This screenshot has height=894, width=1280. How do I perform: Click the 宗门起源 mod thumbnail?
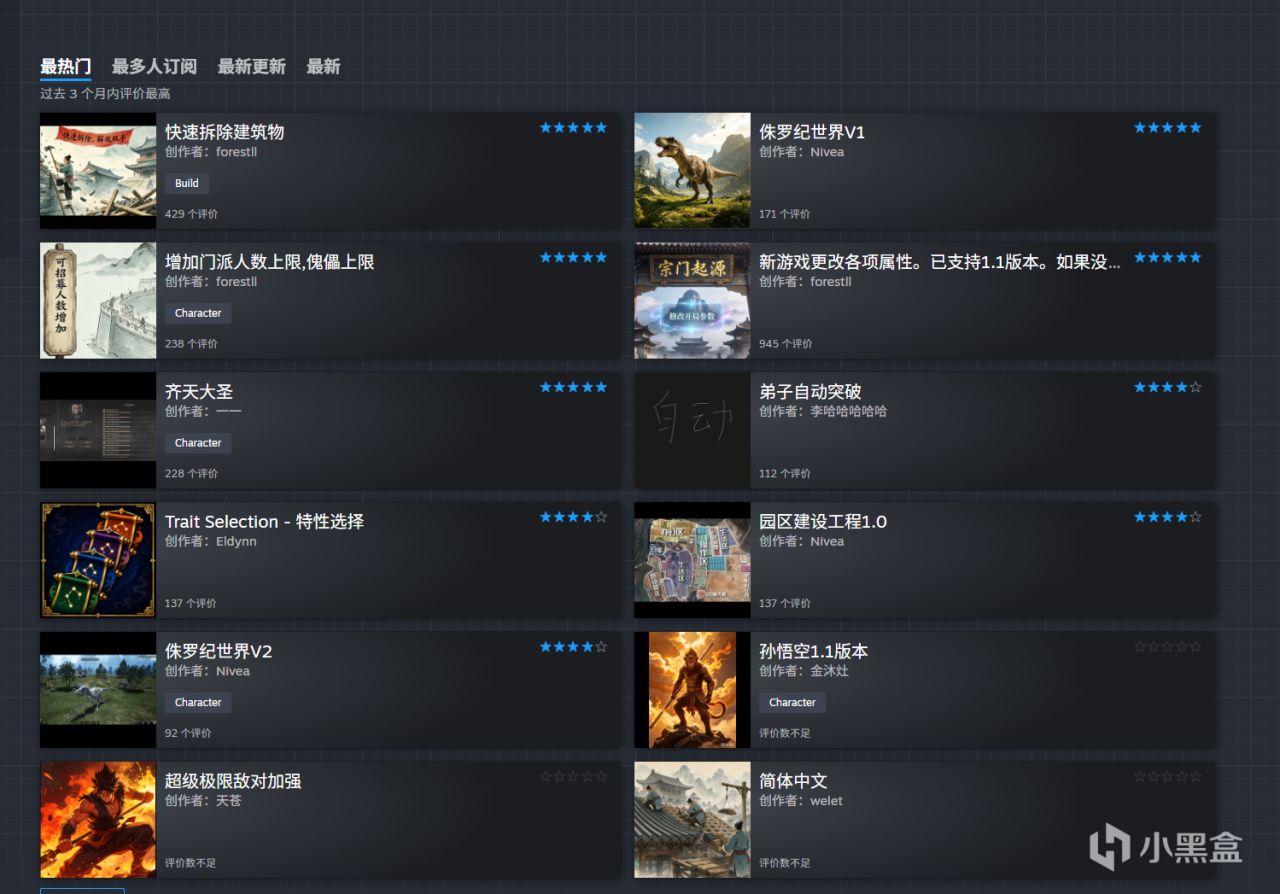coord(692,301)
